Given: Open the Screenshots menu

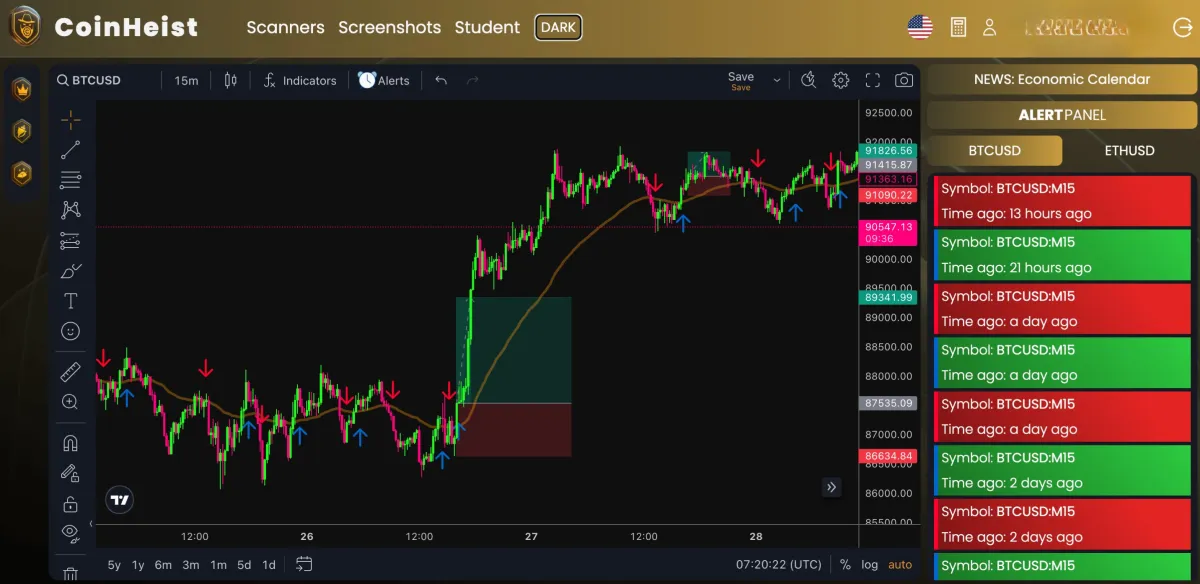Looking at the screenshot, I should [390, 27].
